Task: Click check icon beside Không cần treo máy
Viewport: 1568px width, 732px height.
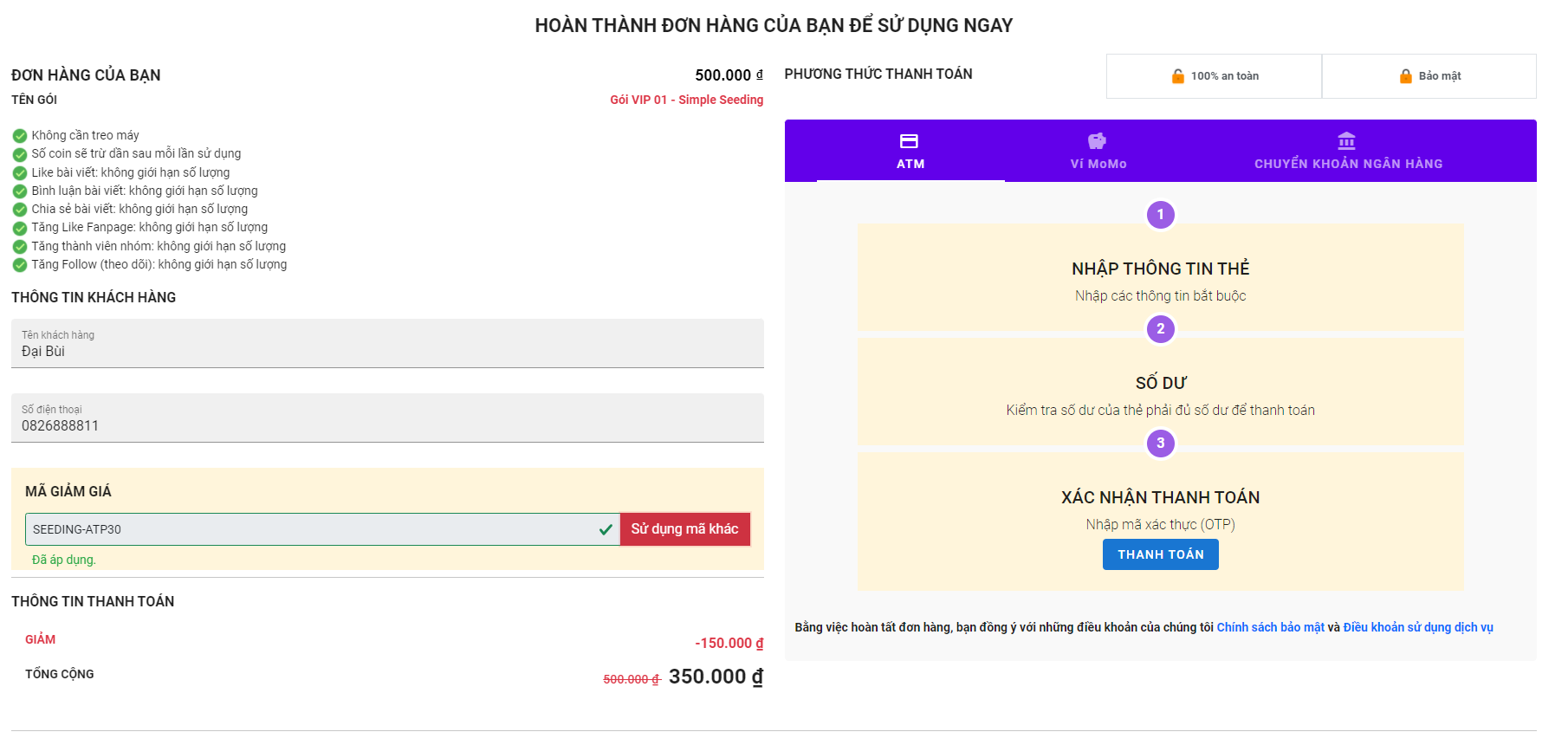Action: (19, 136)
